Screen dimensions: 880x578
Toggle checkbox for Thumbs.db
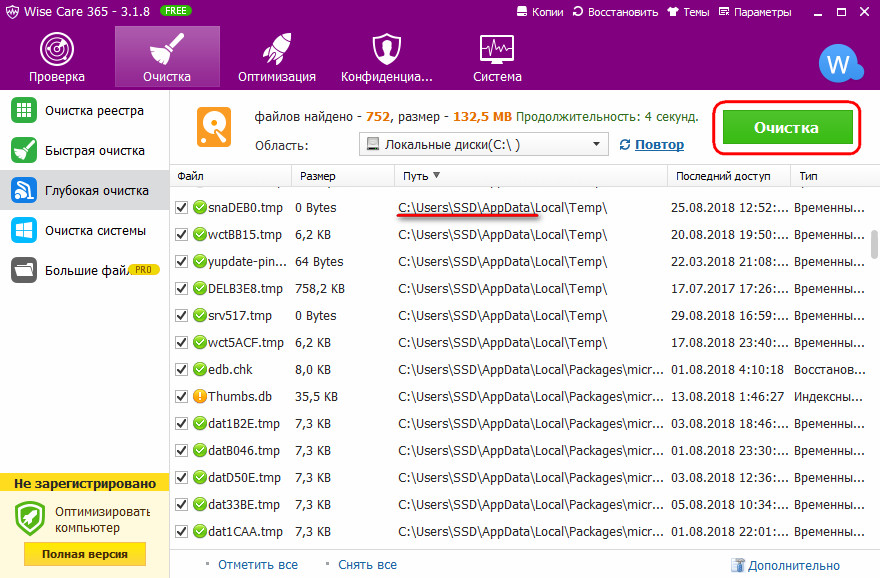(182, 396)
